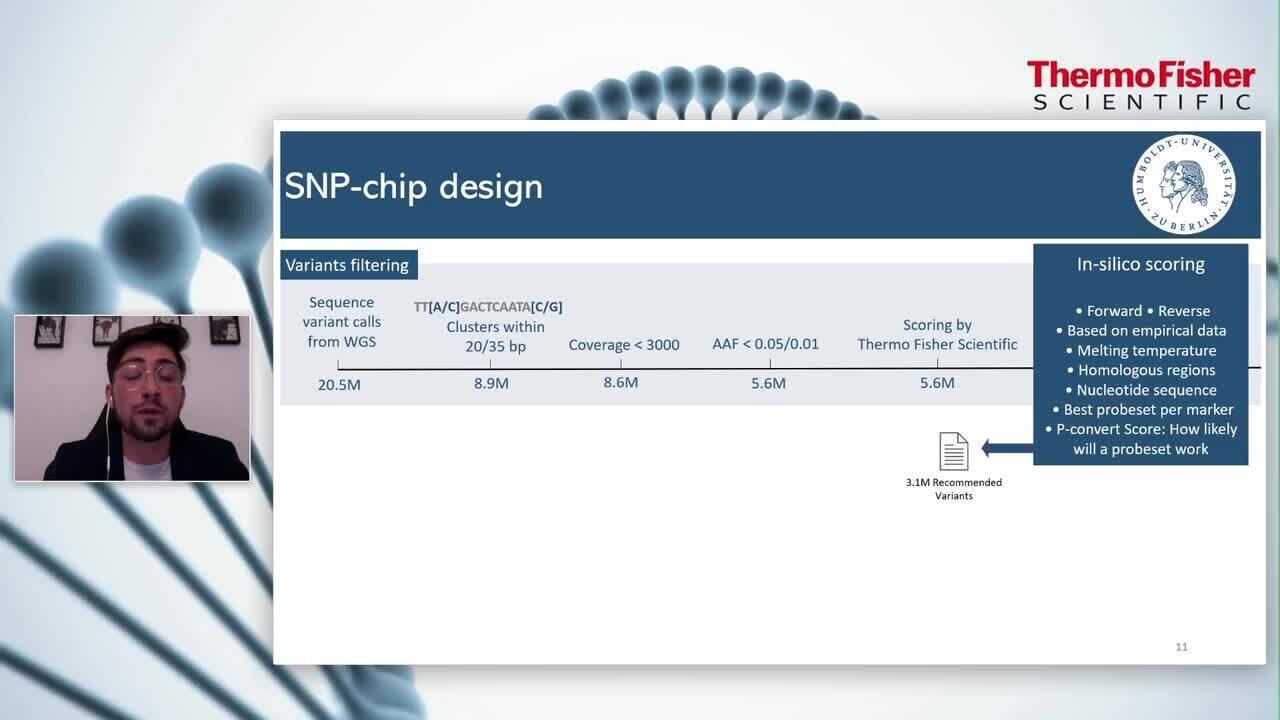Screen dimensions: 1280x720
Task: Click "3.1M Recommended Variants" caption
Action: (953, 489)
